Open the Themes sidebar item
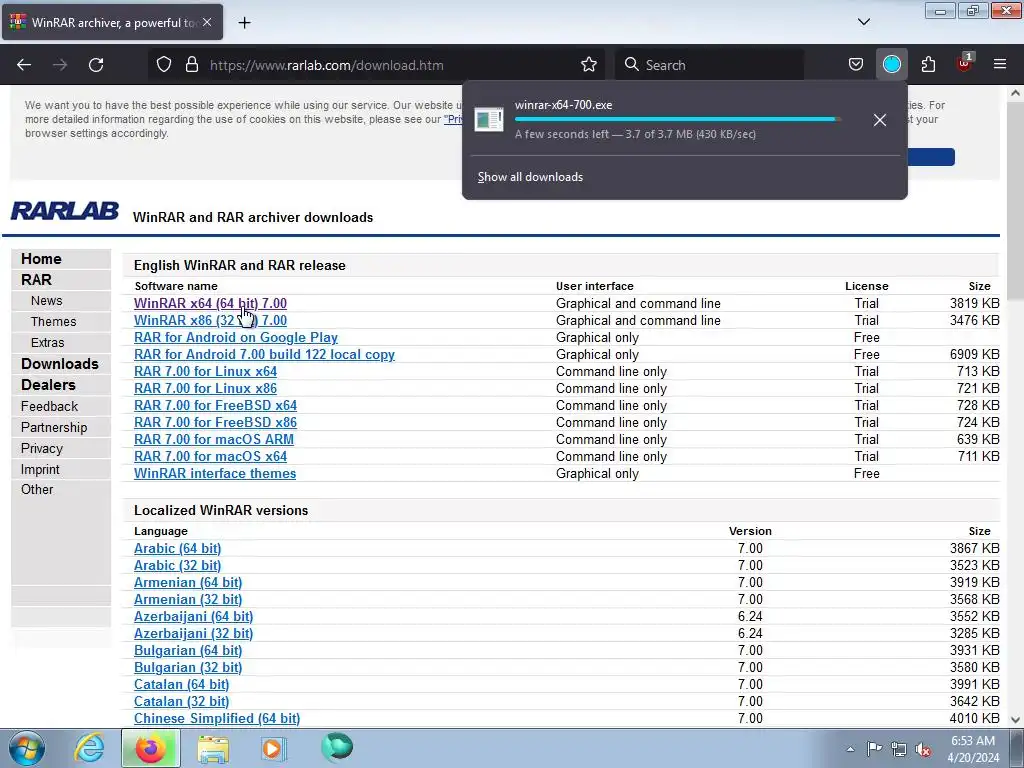1024x768 pixels. [54, 321]
